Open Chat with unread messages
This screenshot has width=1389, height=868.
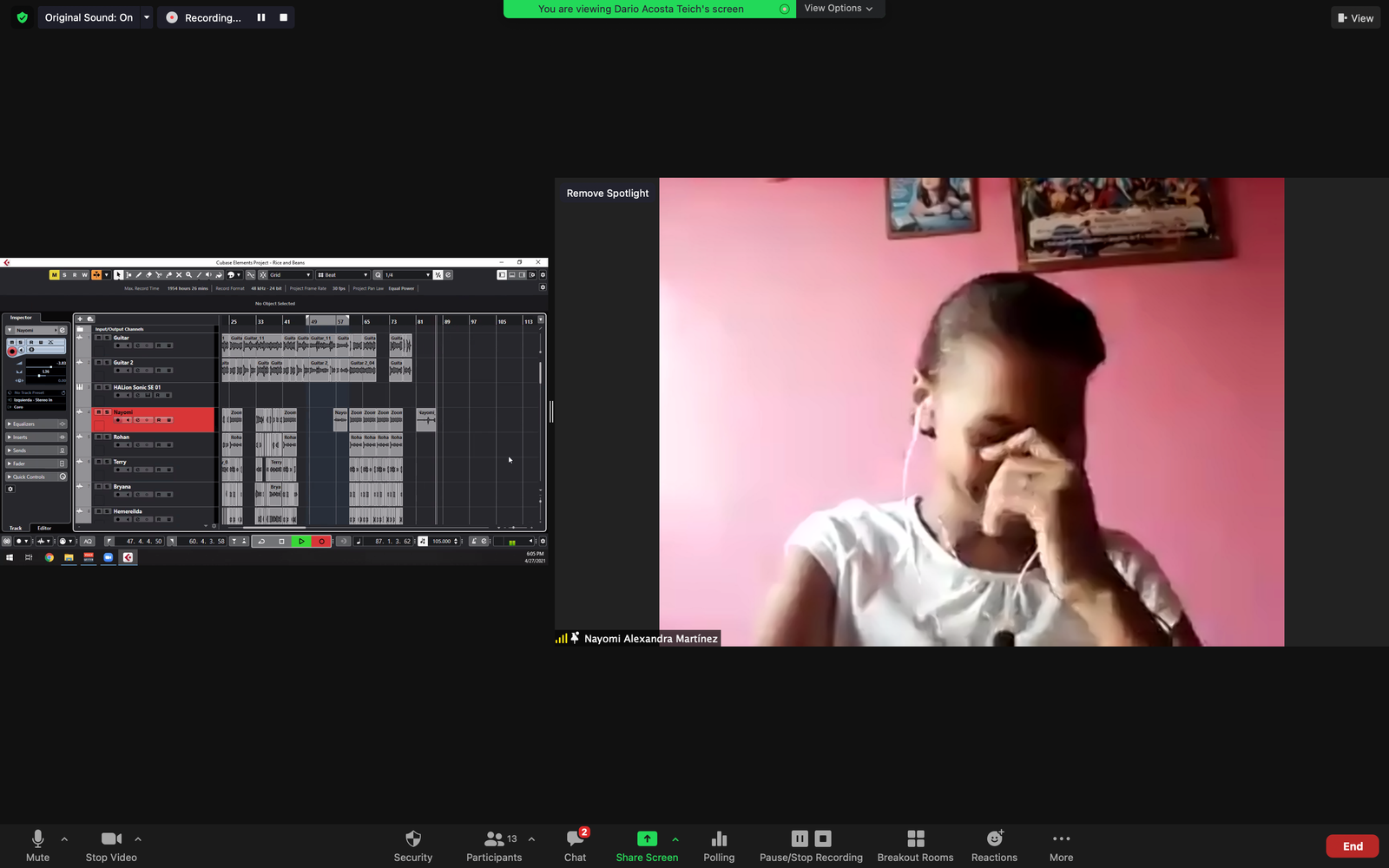point(575,845)
